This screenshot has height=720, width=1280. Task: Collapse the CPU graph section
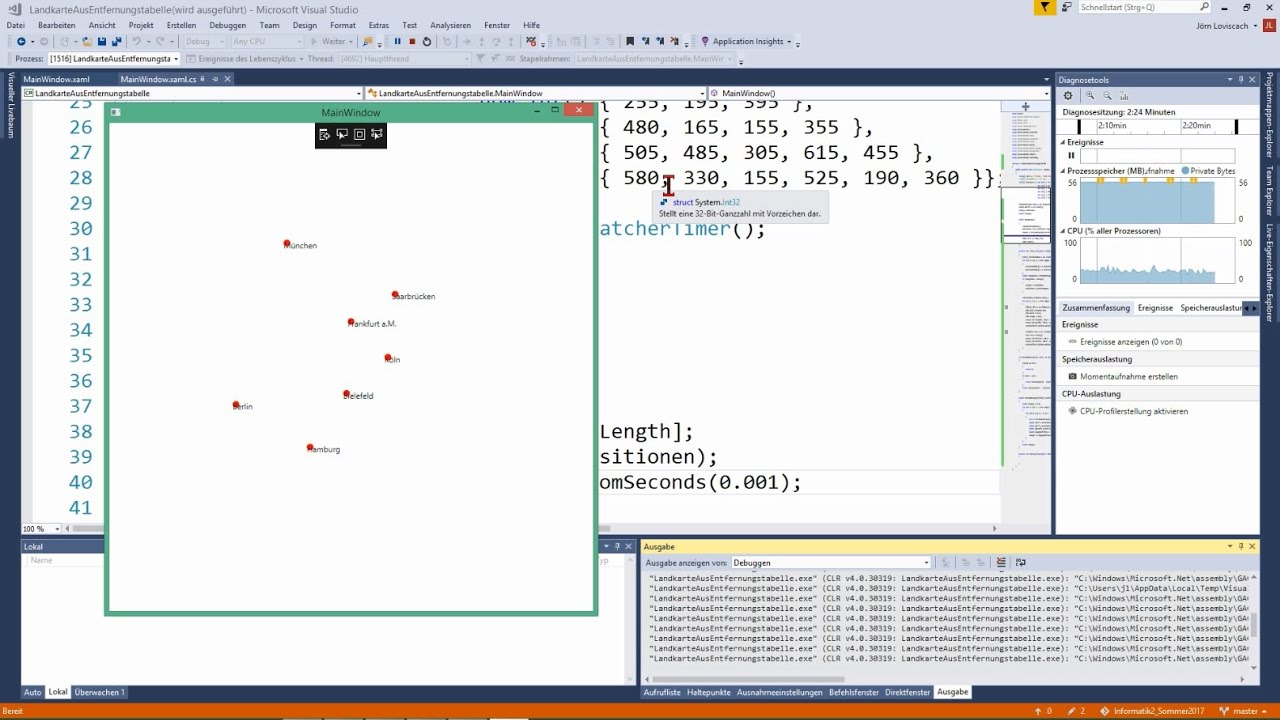pyautogui.click(x=1064, y=231)
